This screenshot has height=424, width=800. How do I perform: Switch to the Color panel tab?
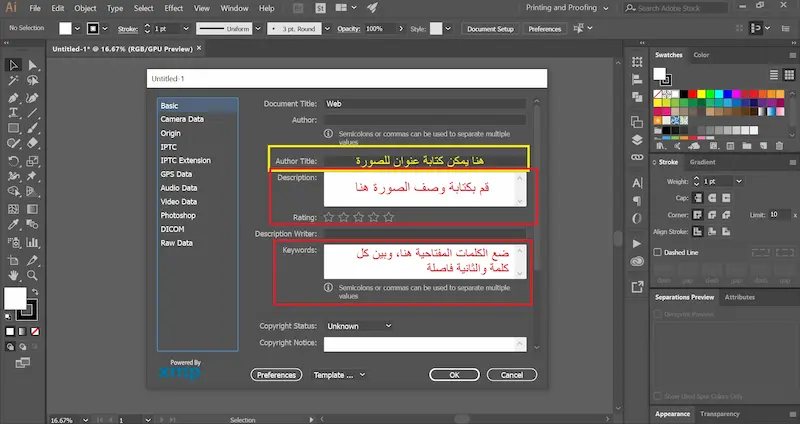(701, 55)
